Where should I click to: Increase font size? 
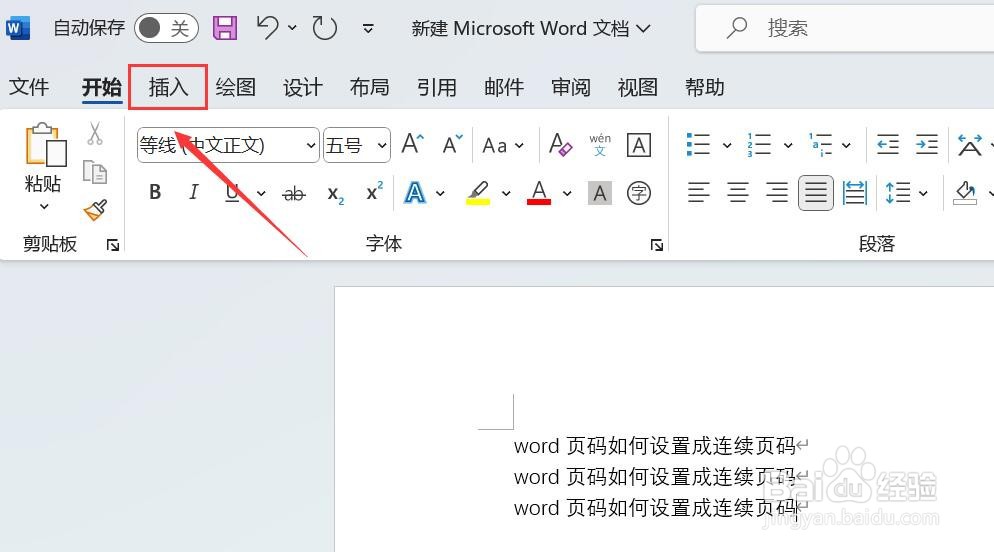point(412,144)
